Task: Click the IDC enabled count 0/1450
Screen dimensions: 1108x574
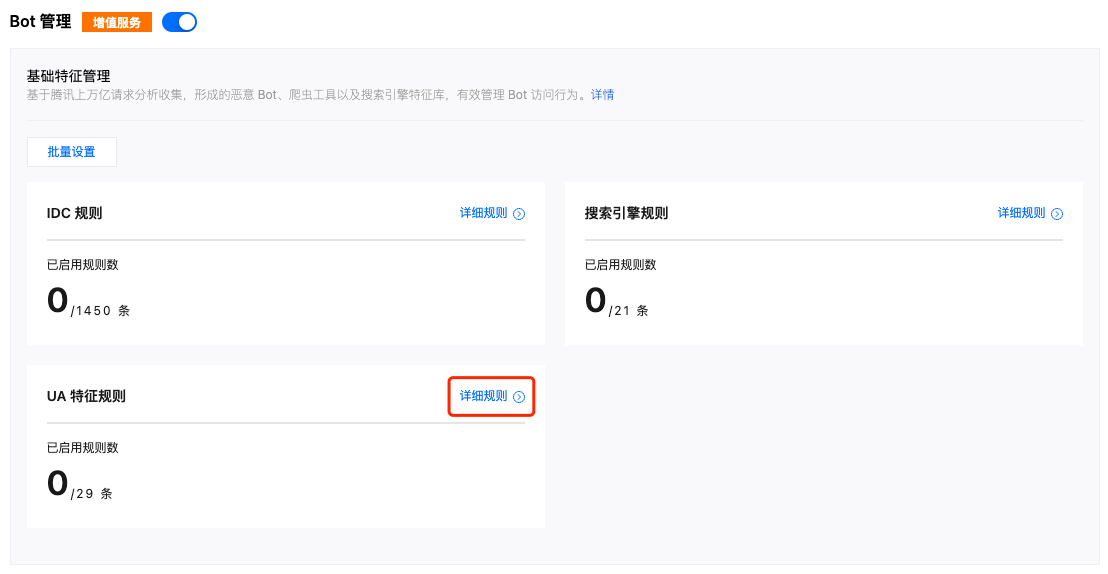Action: (88, 302)
